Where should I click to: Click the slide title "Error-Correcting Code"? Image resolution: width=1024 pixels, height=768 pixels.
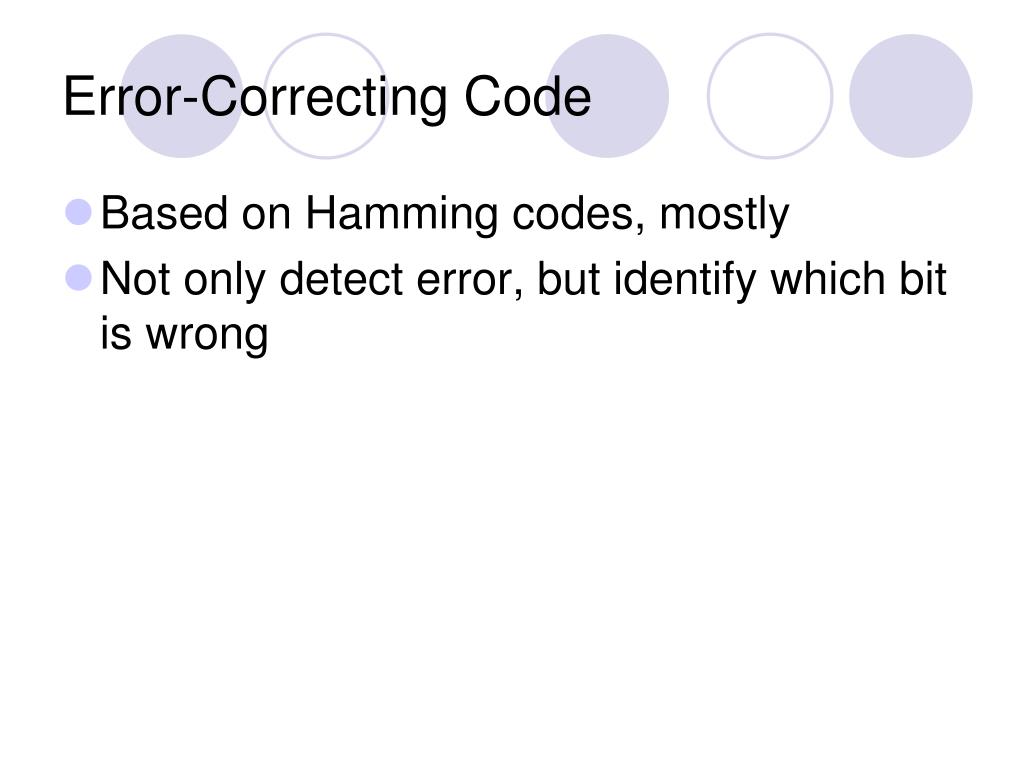pos(327,97)
